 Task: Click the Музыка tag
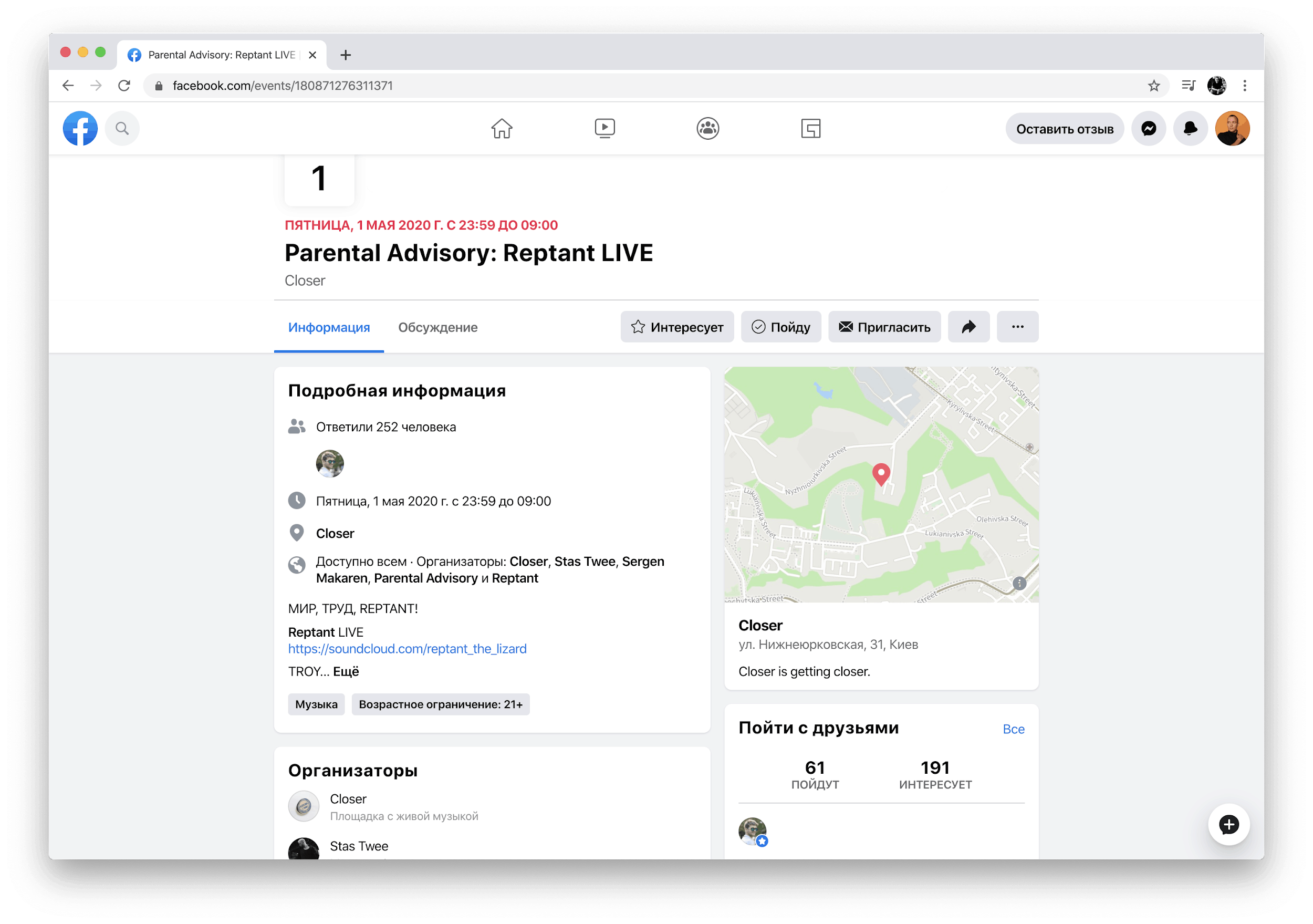coord(316,704)
